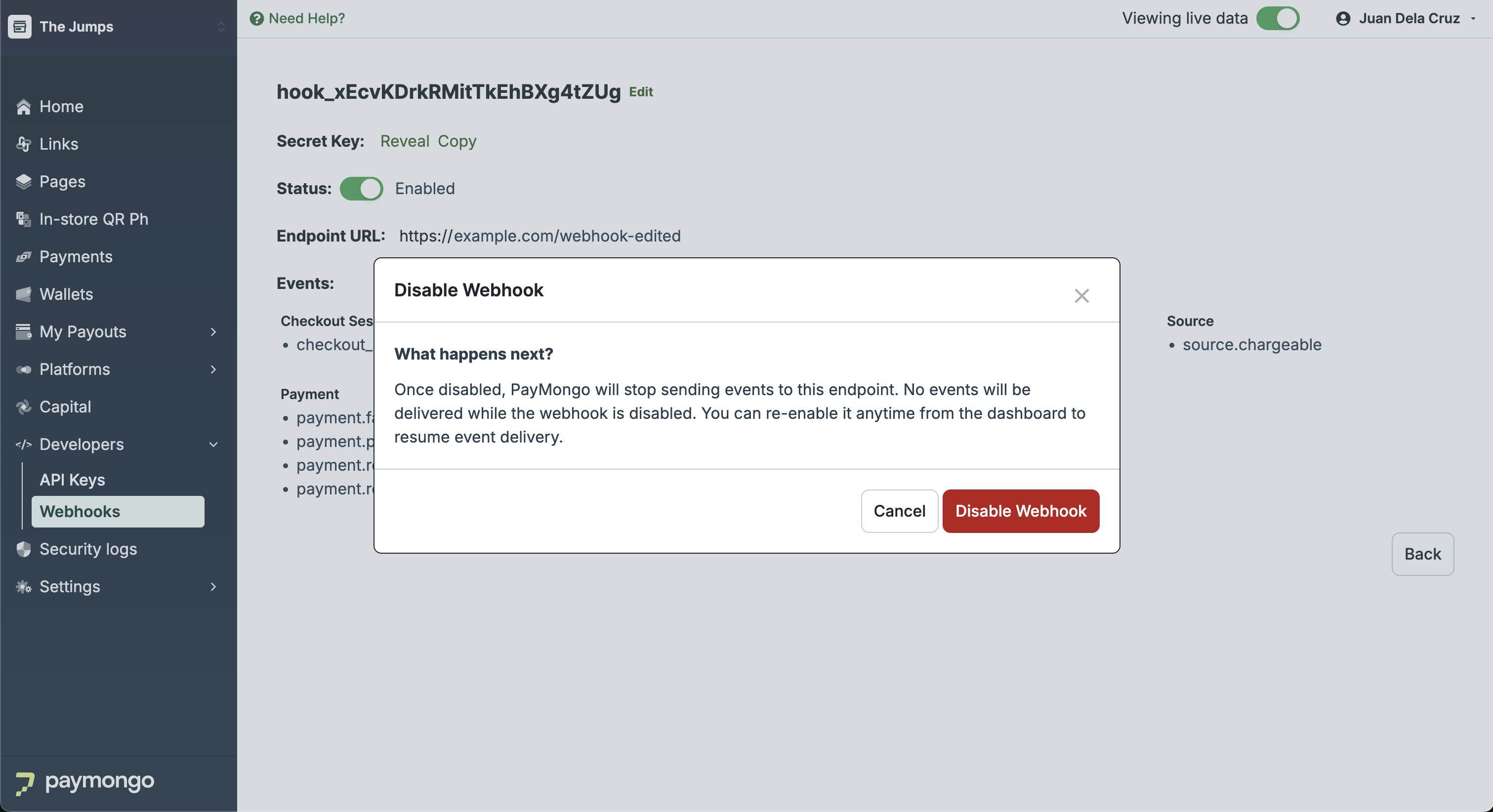Click the Cancel button

coord(899,511)
